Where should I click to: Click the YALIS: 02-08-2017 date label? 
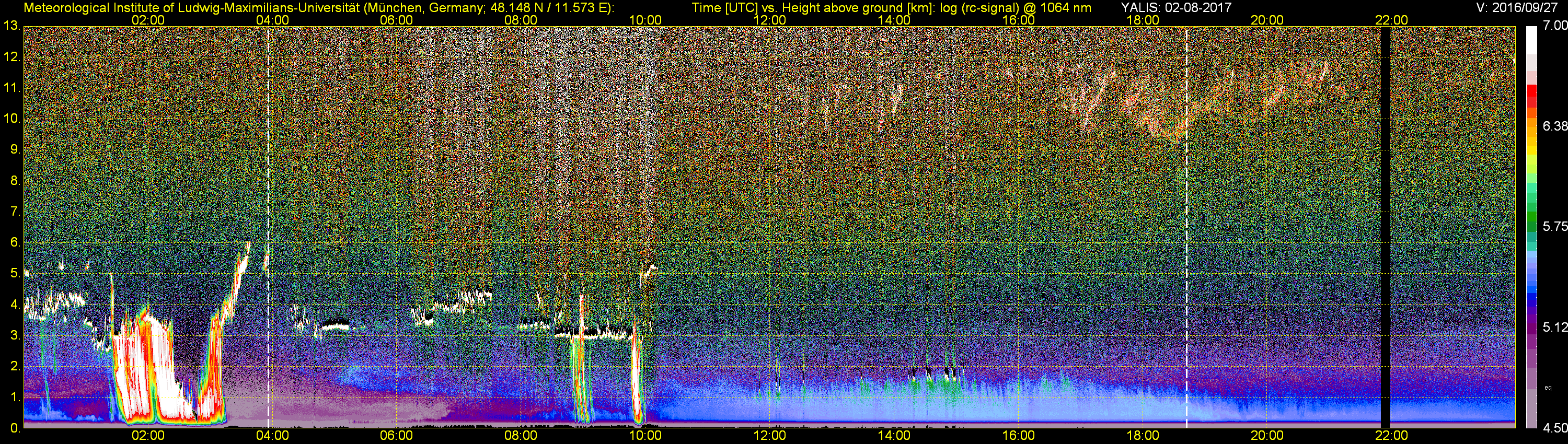pos(1176,7)
